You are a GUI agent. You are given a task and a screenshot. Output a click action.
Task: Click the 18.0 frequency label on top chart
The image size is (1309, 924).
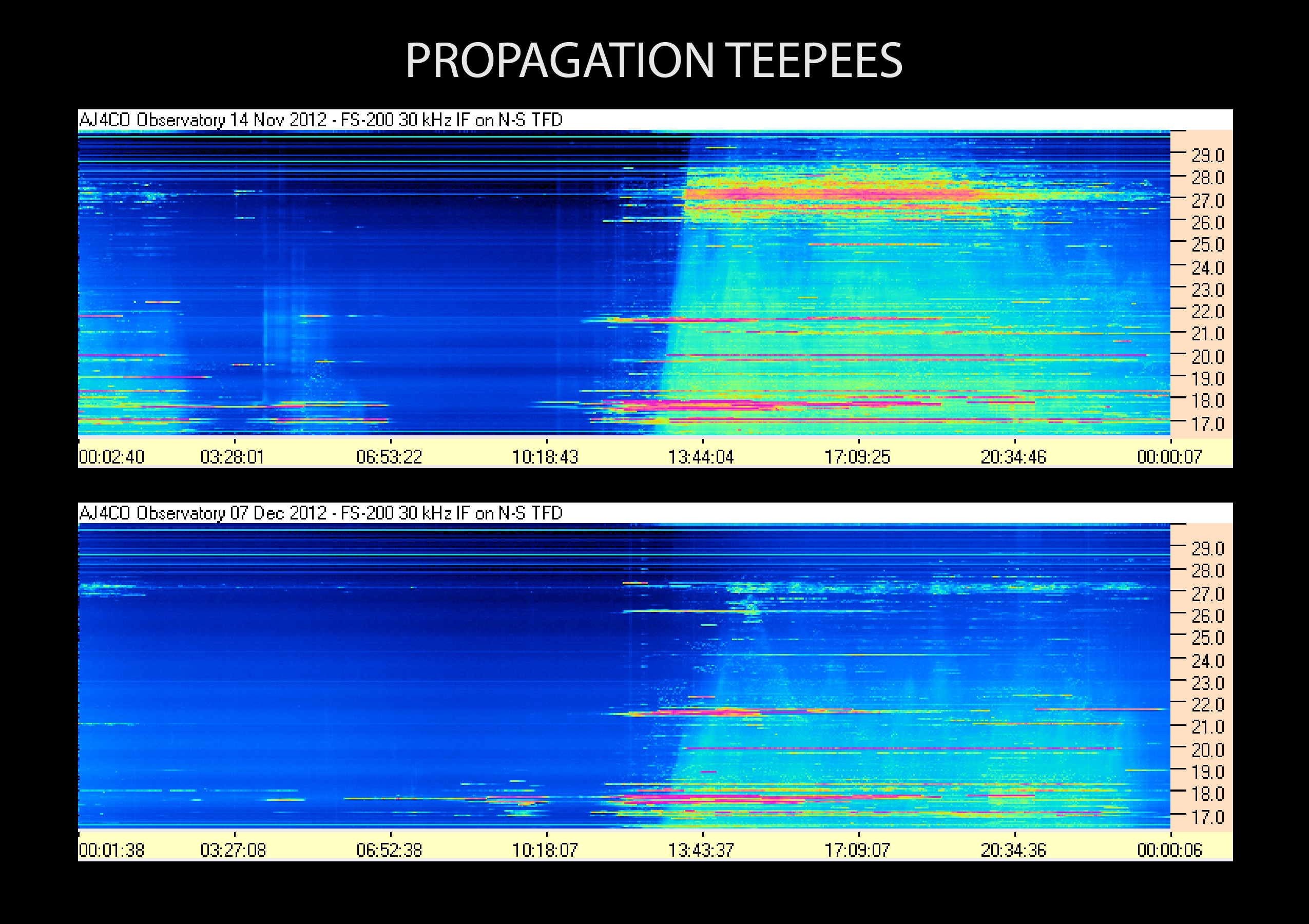1207,401
